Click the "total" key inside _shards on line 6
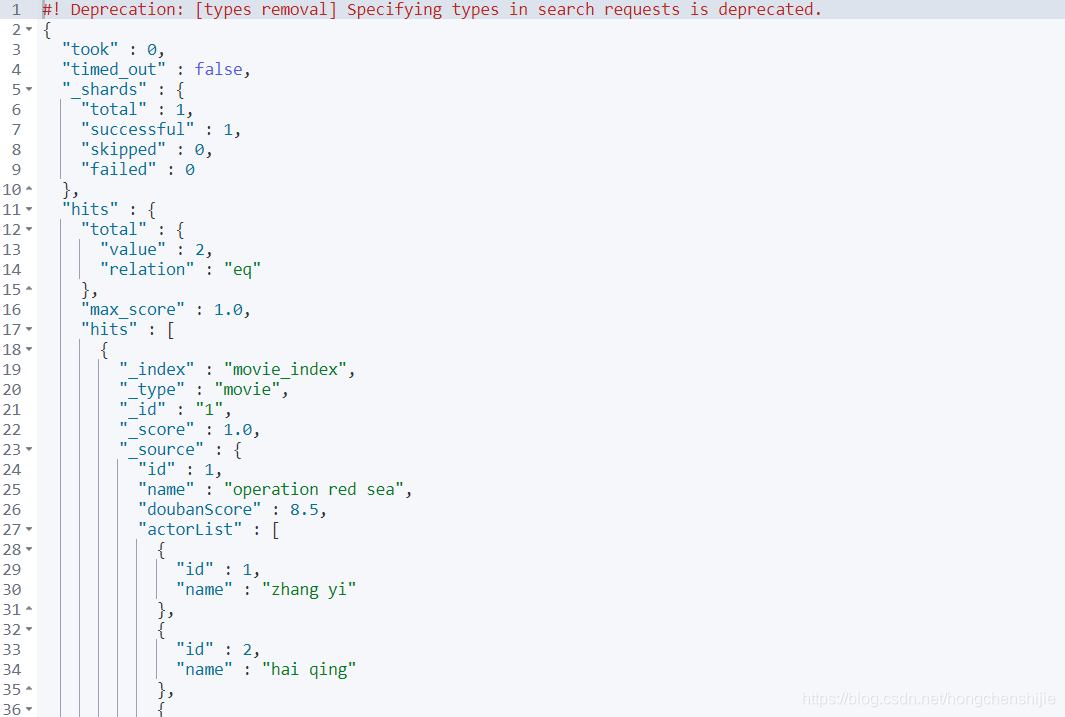The height and width of the screenshot is (717, 1065). (x=113, y=109)
